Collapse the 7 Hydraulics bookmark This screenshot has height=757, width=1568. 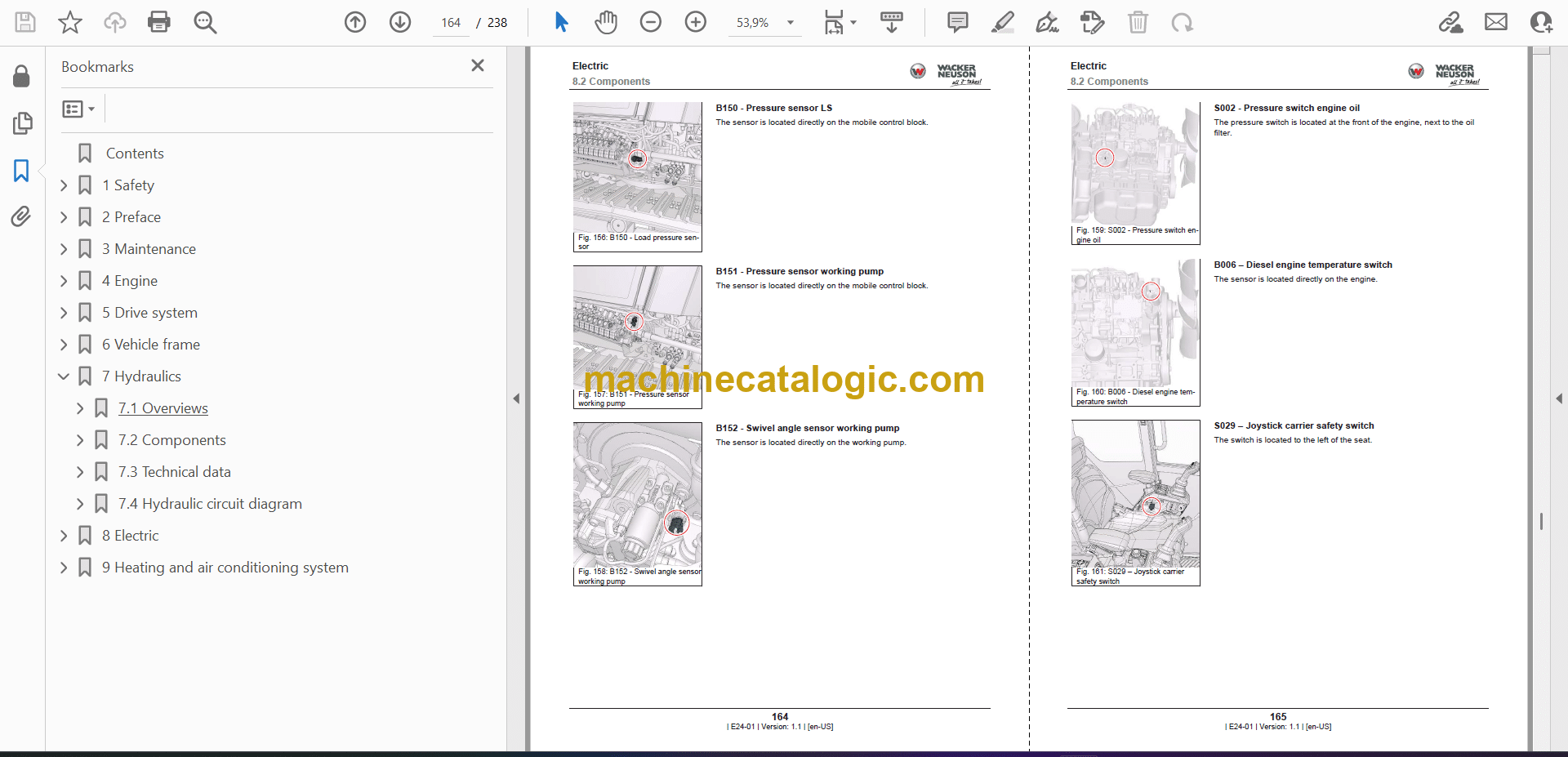(x=64, y=376)
